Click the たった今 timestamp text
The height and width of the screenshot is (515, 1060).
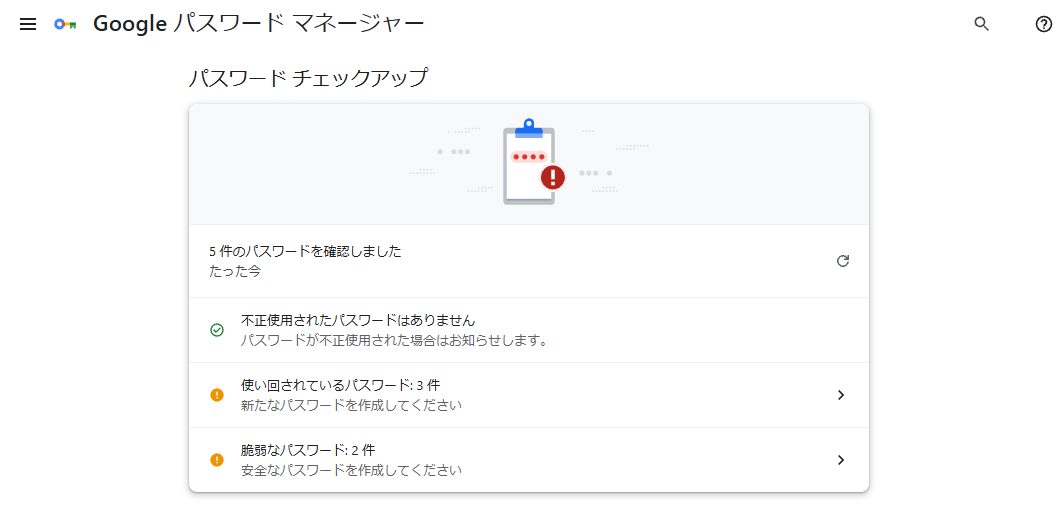(x=235, y=272)
